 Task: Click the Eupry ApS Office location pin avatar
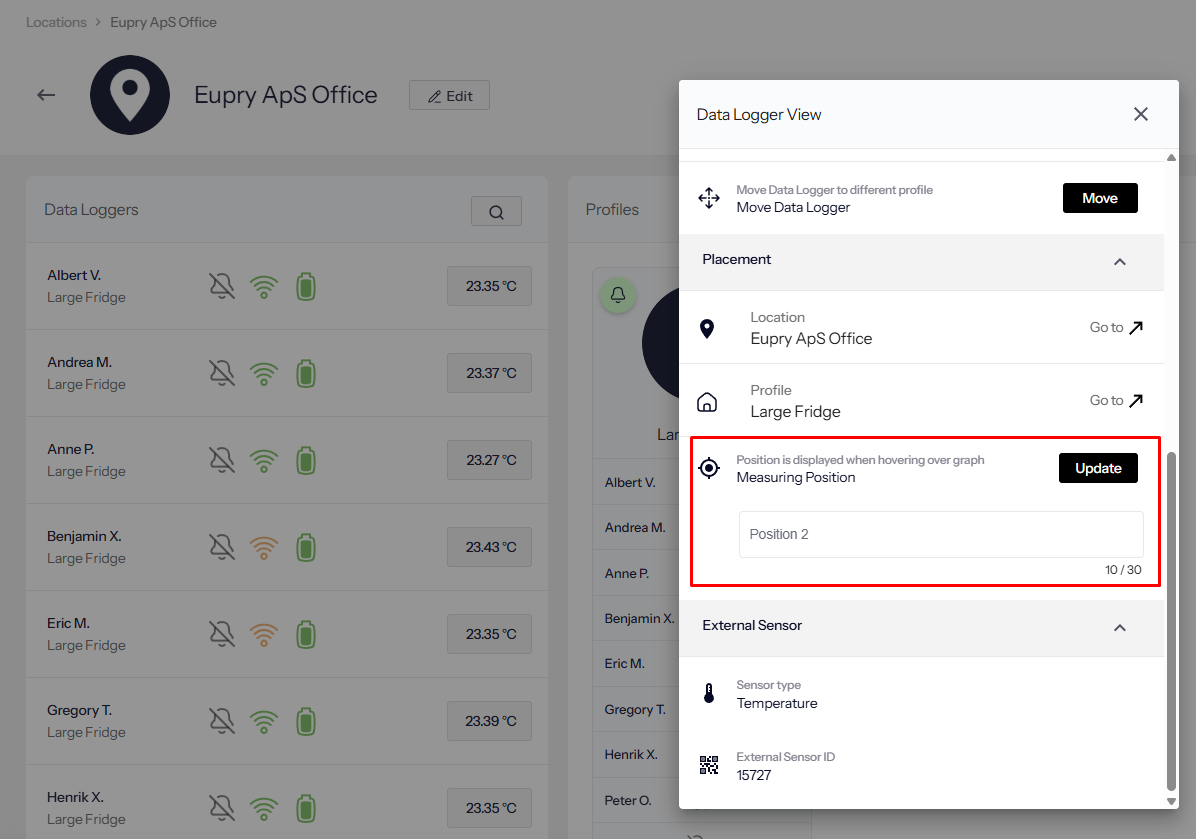click(130, 95)
